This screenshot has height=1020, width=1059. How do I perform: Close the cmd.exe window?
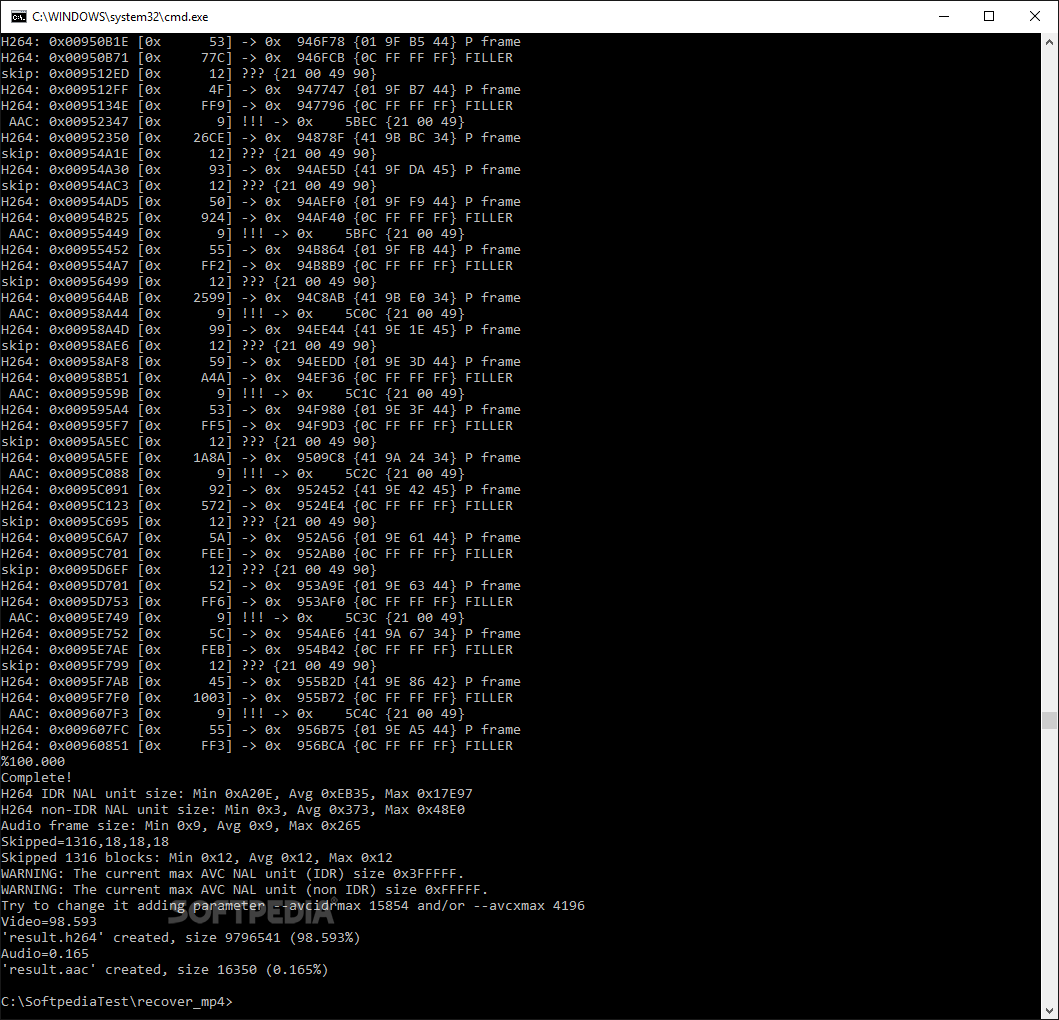(1035, 16)
